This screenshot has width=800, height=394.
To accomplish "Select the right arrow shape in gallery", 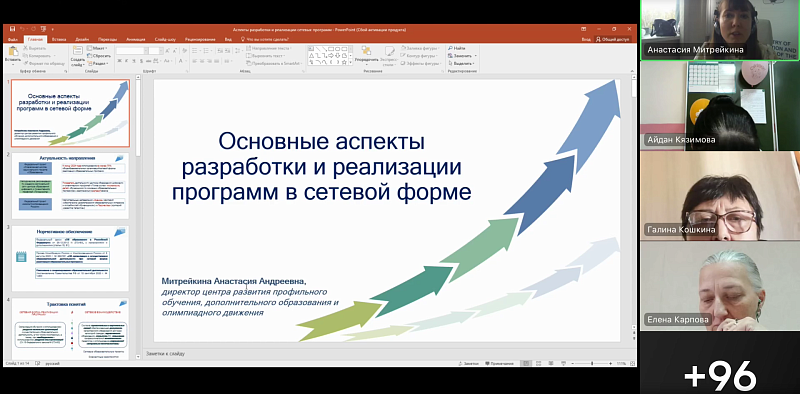I will point(331,55).
